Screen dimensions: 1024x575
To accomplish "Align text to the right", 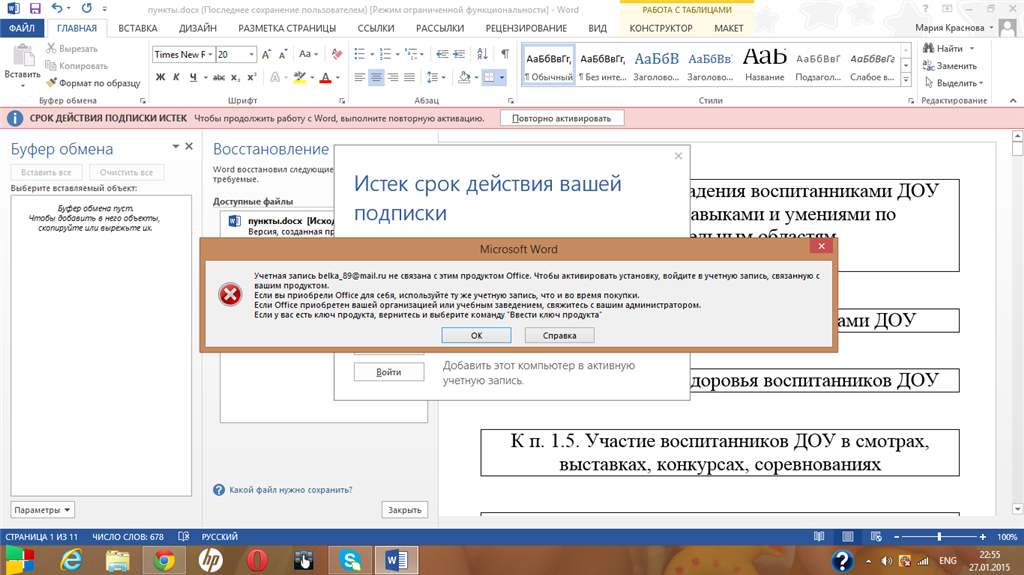I will (393, 77).
